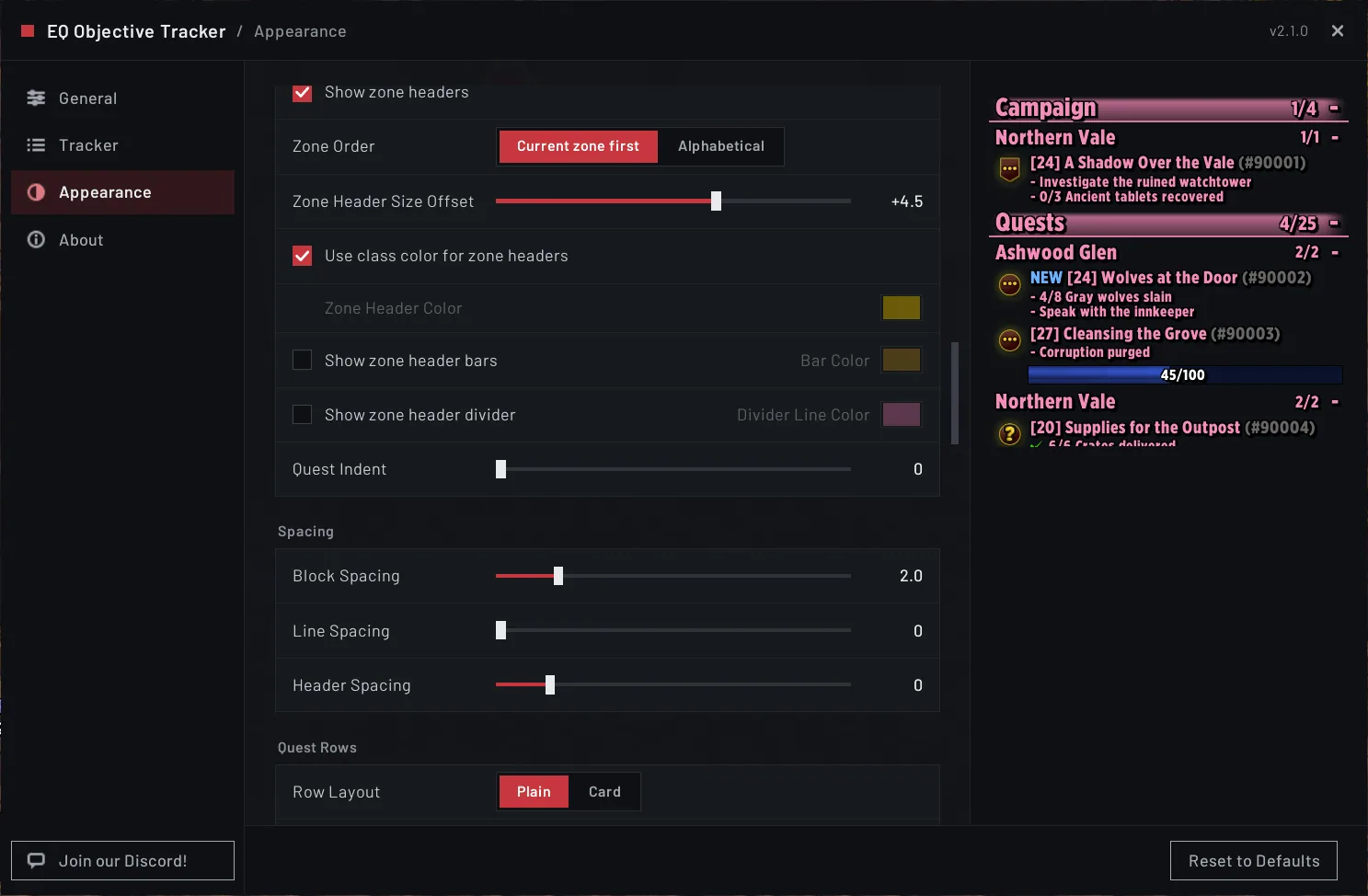Open the Divider Line Color swatch
This screenshot has height=896, width=1368.
(x=902, y=414)
